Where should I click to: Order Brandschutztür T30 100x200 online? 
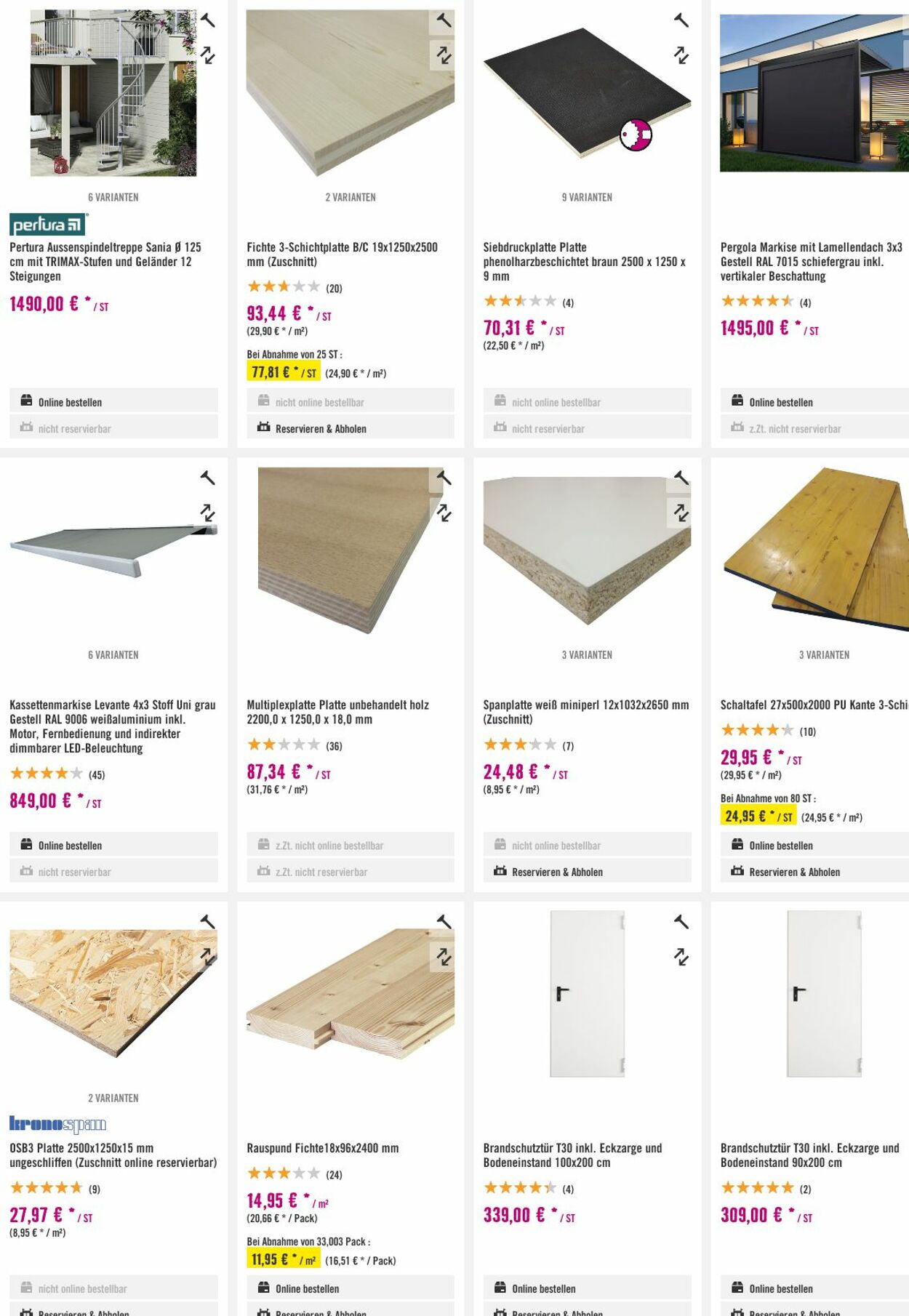(539, 1288)
